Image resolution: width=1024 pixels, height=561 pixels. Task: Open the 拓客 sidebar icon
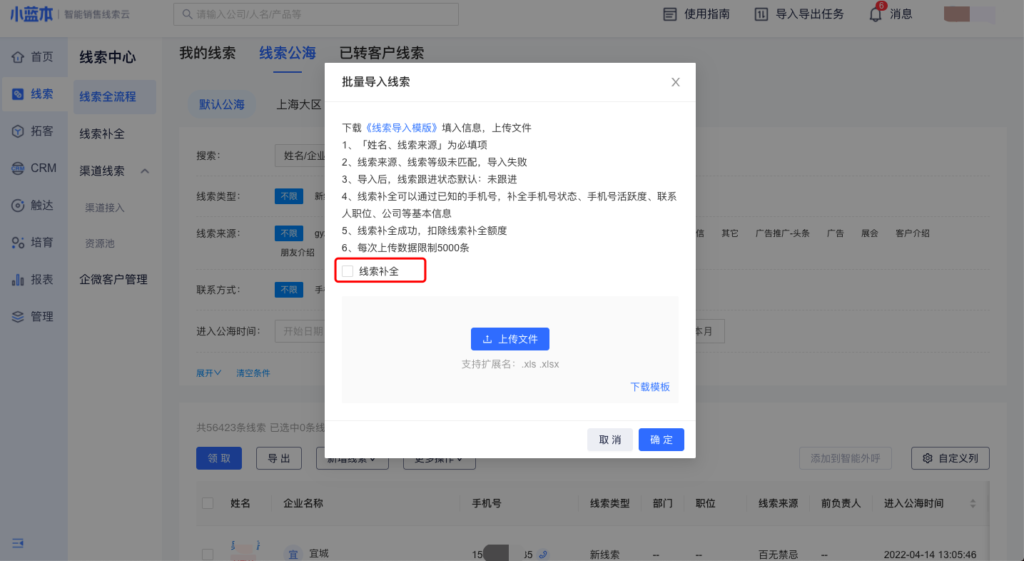tap(18, 131)
